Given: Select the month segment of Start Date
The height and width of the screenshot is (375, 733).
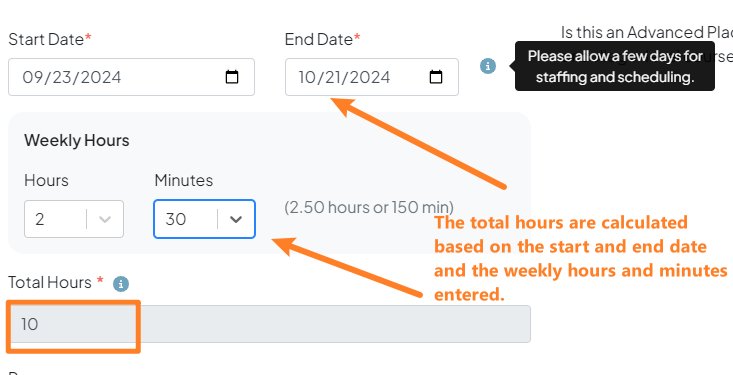Looking at the screenshot, I should pos(31,77).
